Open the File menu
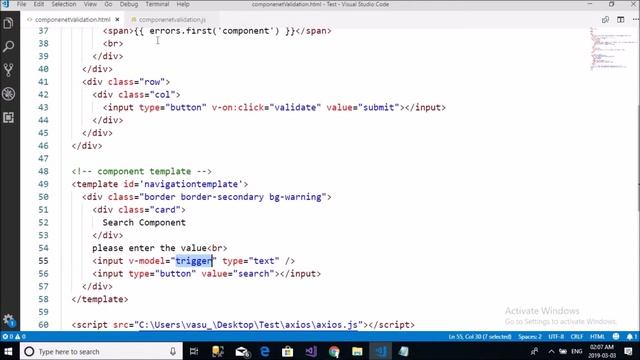Image resolution: width=640 pixels, height=360 pixels. 21,4
